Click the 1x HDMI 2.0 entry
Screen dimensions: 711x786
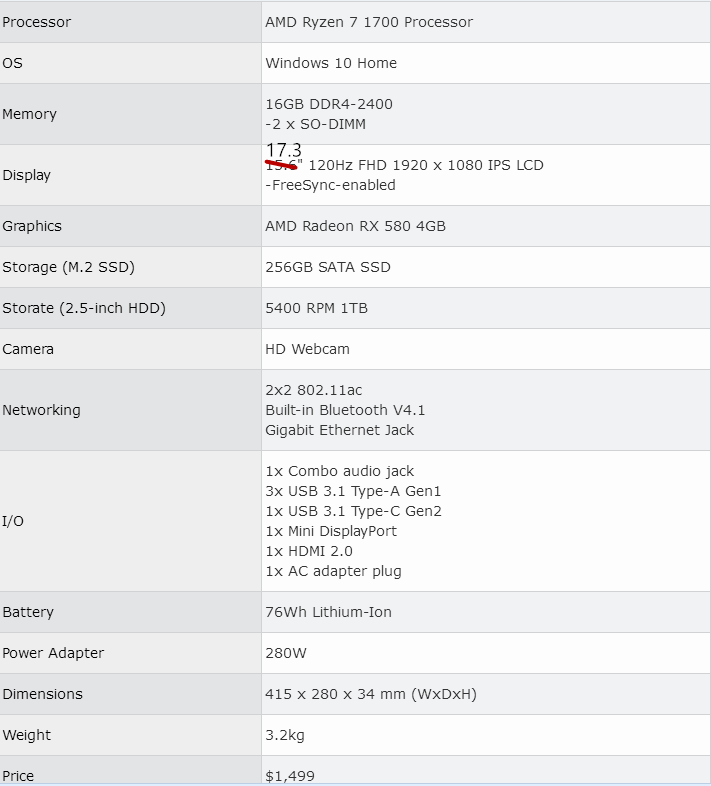[309, 551]
